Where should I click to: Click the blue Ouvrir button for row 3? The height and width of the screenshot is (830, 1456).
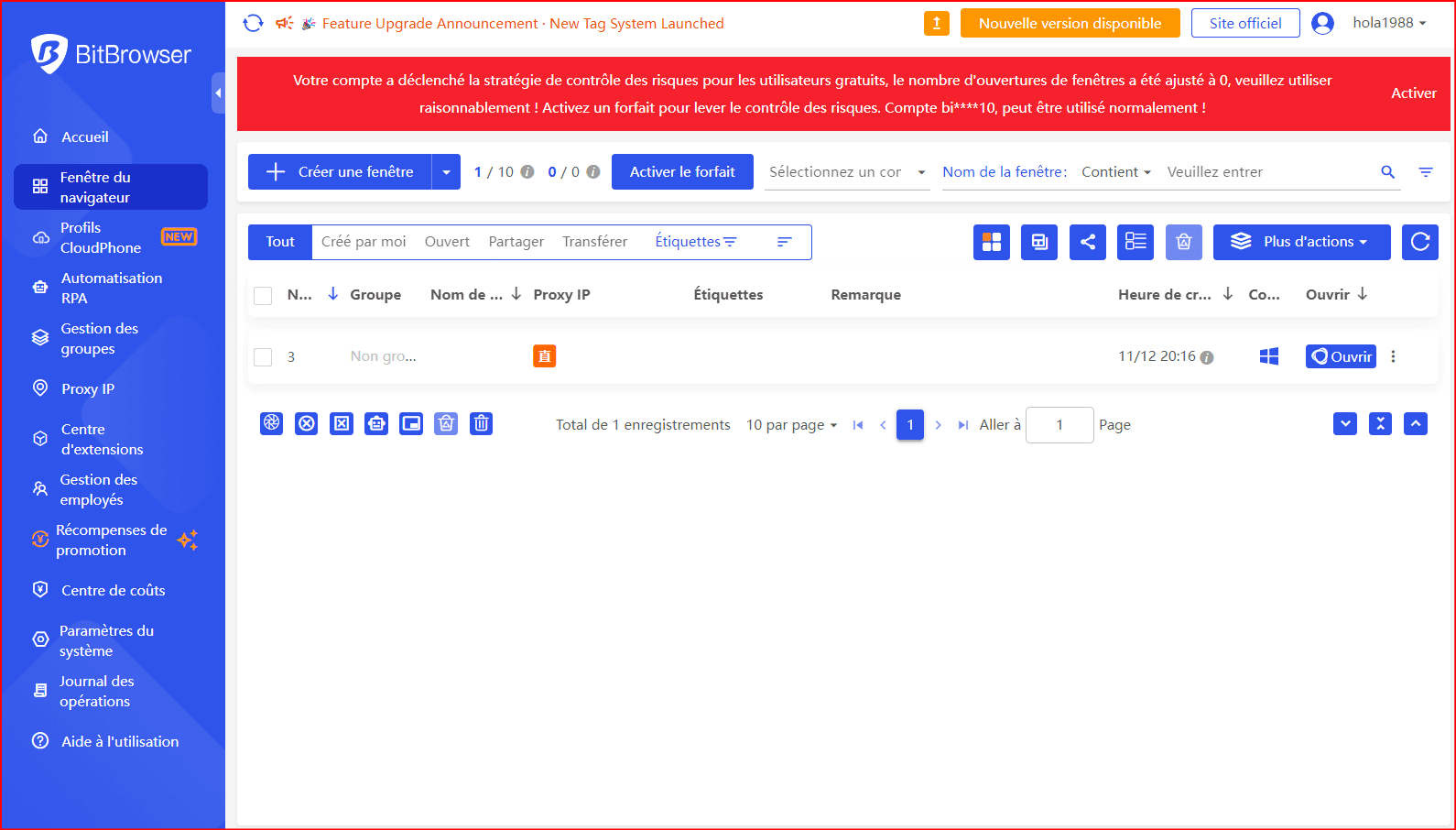1341,356
